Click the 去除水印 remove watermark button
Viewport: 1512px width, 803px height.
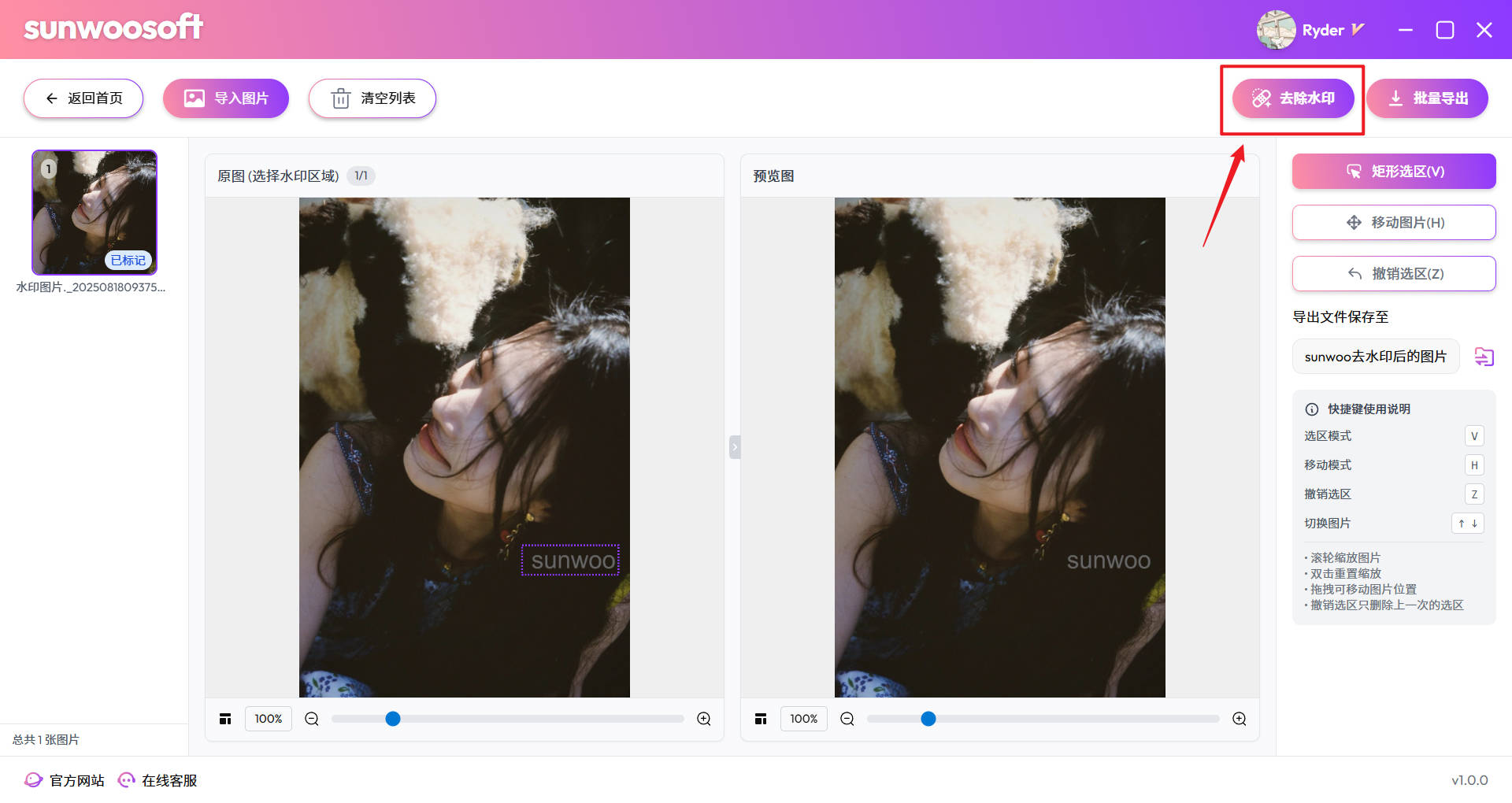coord(1293,98)
